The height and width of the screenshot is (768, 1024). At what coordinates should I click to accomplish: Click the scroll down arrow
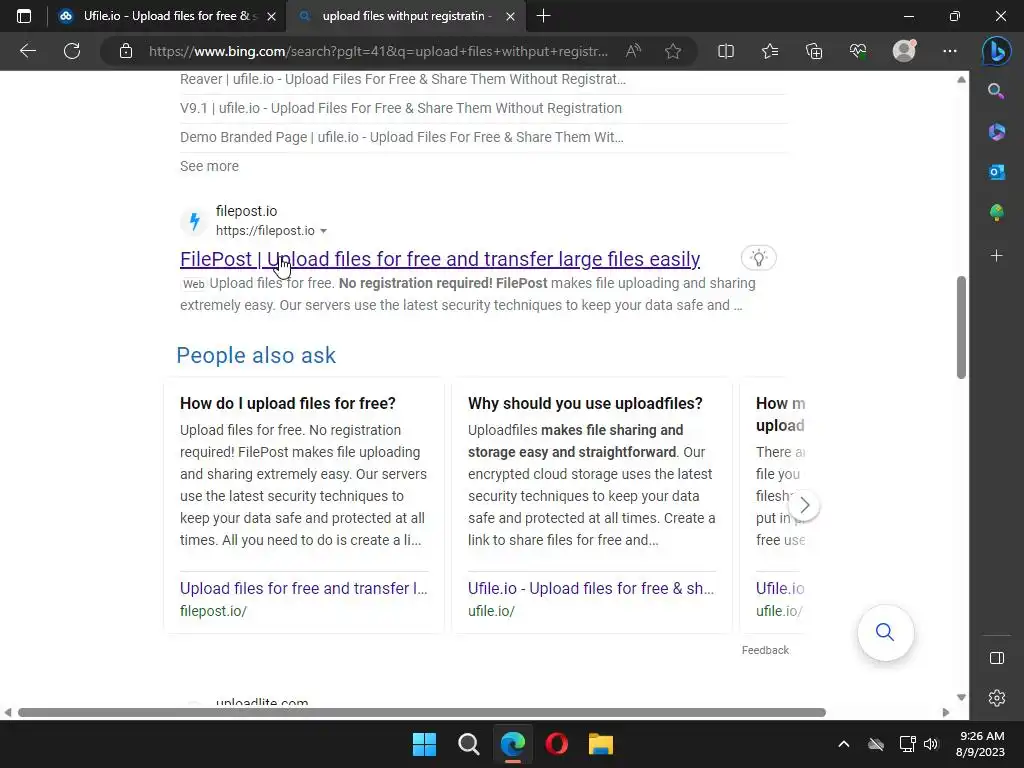961,697
